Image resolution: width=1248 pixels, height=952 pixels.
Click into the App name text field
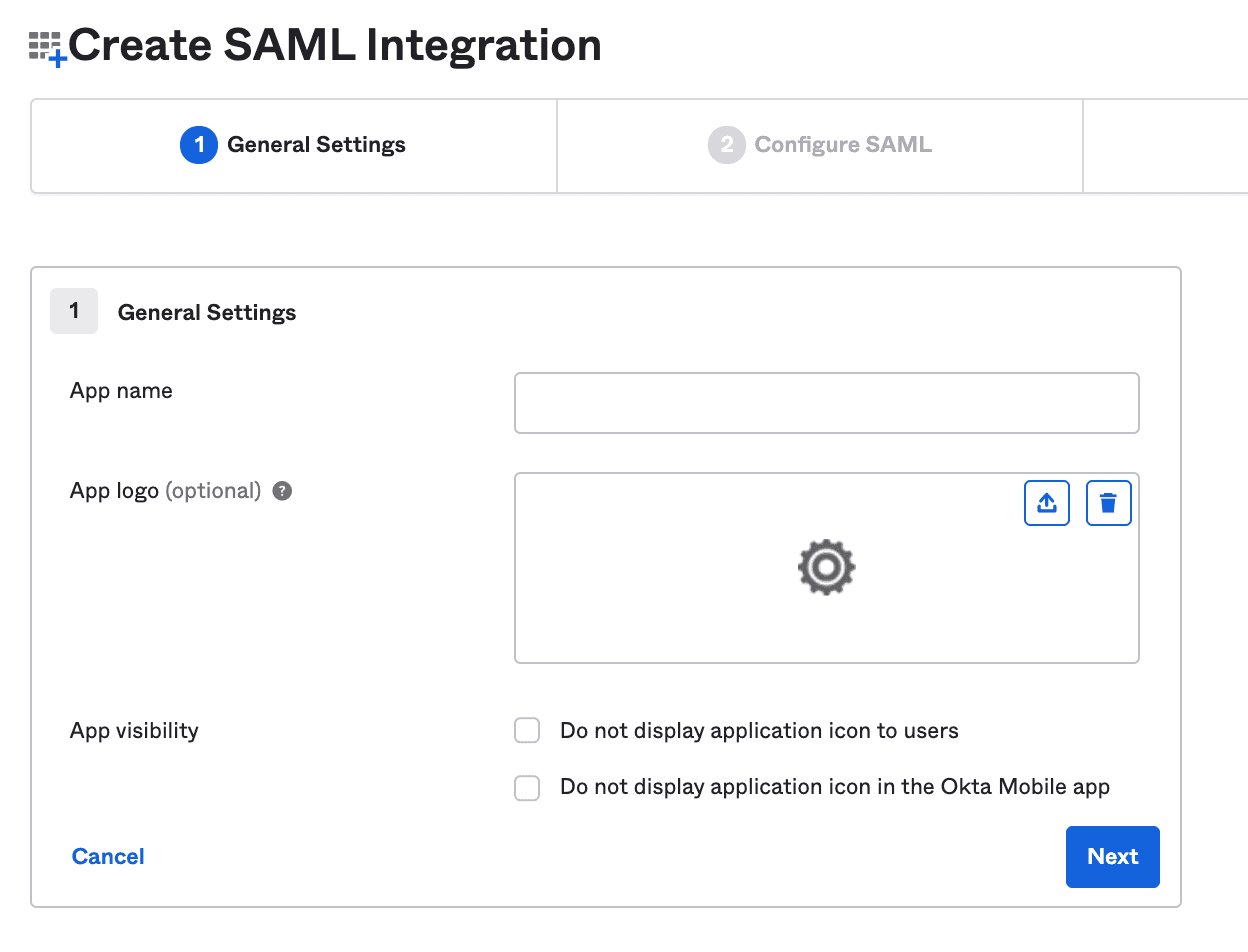coord(826,402)
